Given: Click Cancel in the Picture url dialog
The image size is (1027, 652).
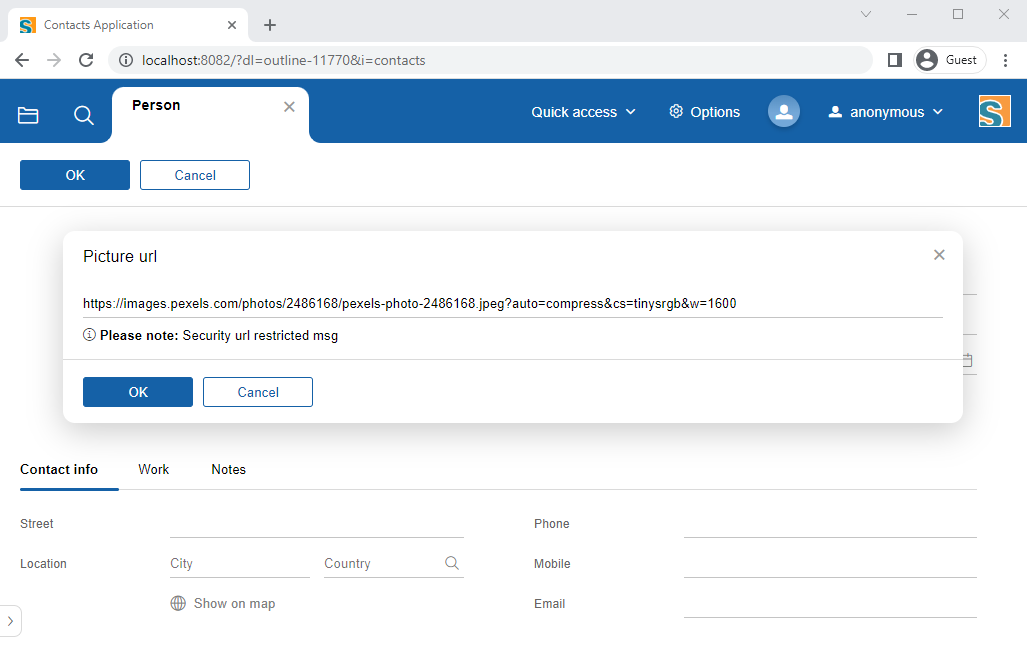Looking at the screenshot, I should [258, 392].
